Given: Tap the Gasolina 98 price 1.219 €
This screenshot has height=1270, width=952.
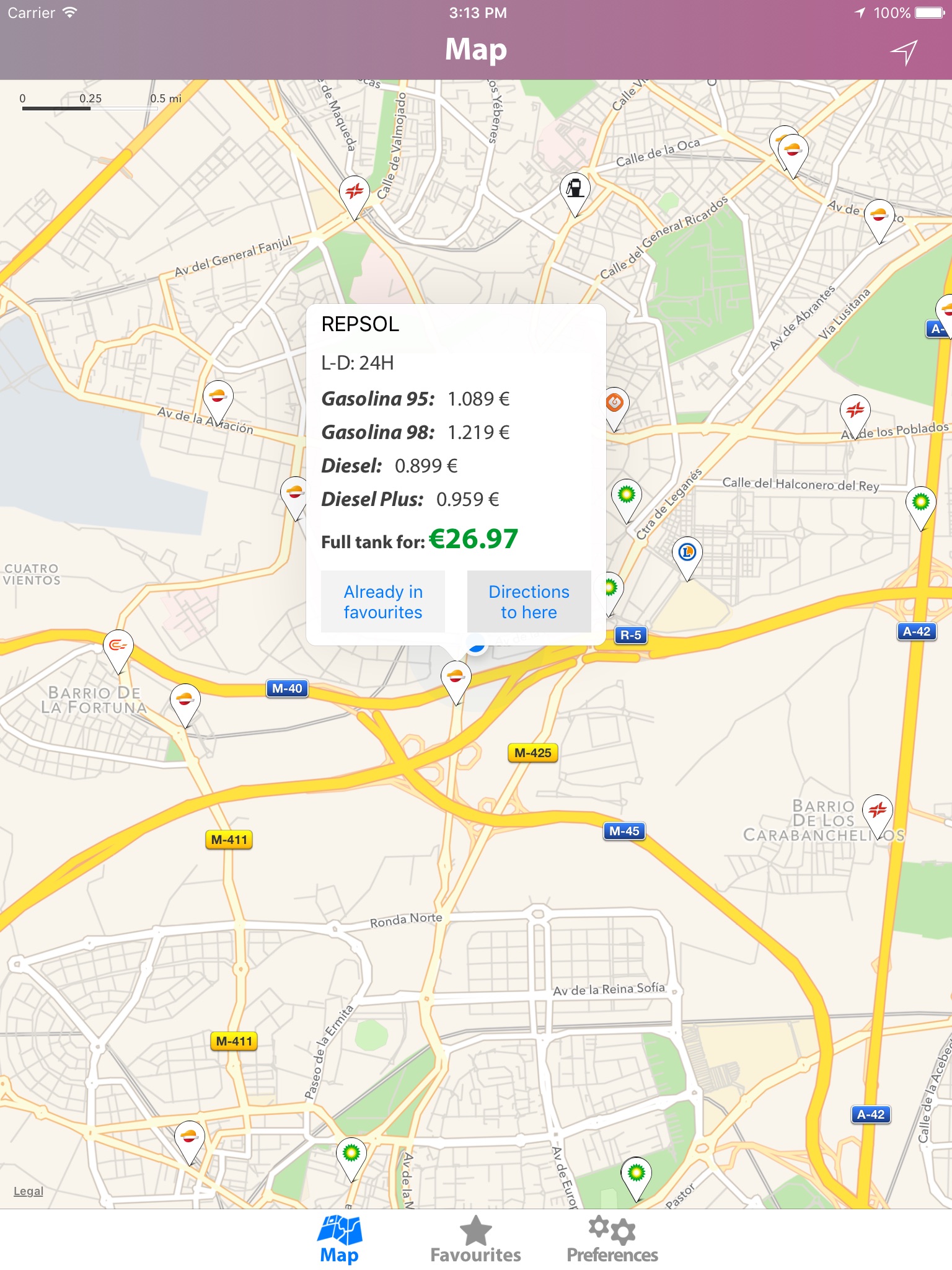Looking at the screenshot, I should click(478, 432).
